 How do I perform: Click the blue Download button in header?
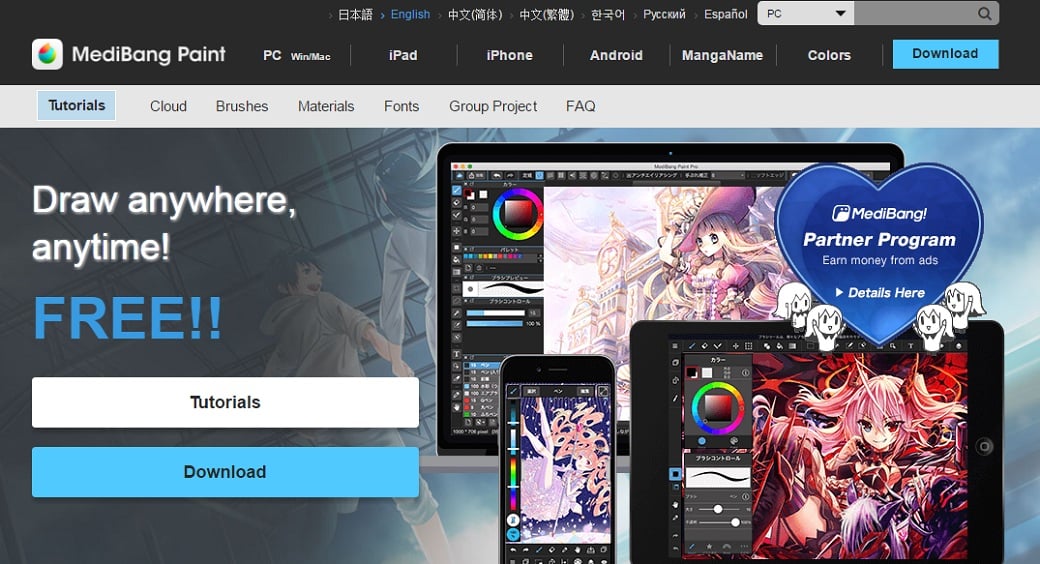[945, 54]
